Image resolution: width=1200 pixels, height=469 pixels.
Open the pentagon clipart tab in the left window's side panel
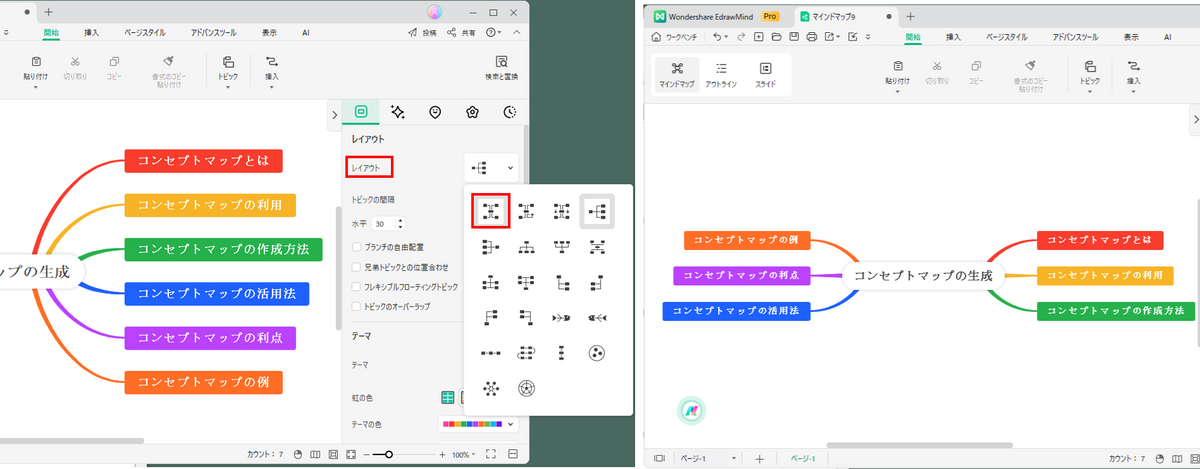[x=472, y=112]
